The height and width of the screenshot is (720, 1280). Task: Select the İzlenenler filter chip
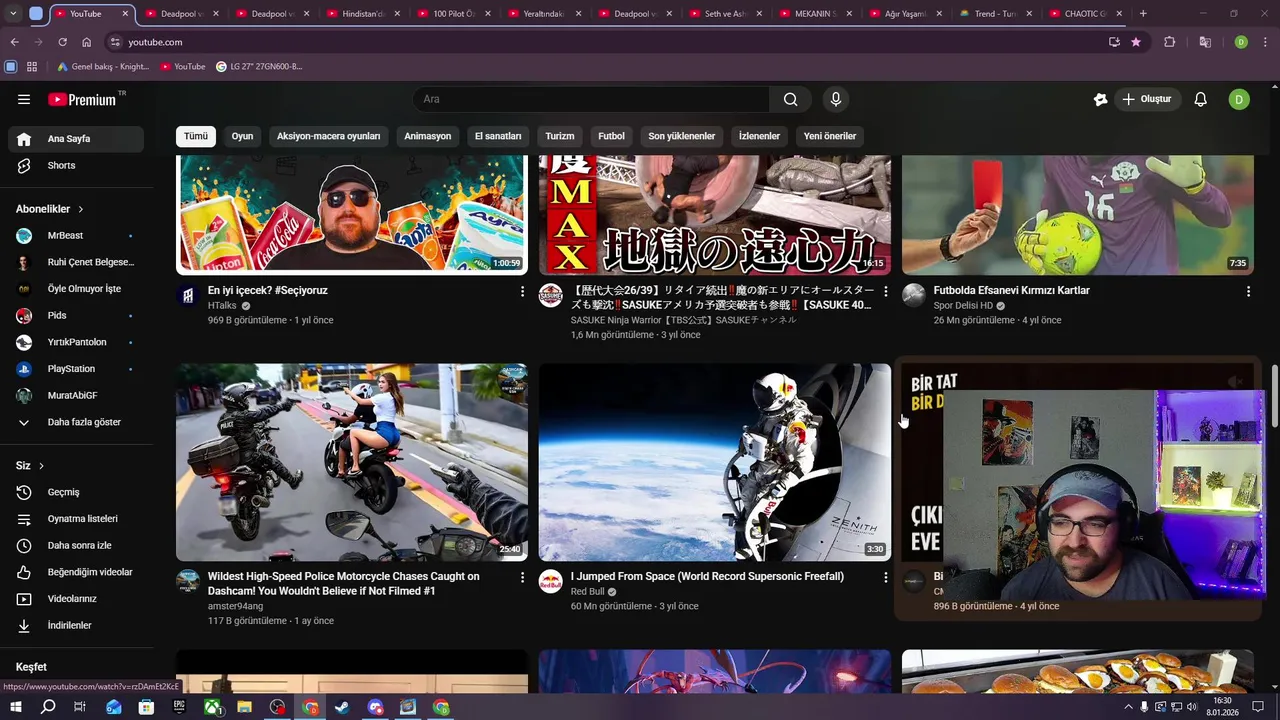click(x=759, y=136)
